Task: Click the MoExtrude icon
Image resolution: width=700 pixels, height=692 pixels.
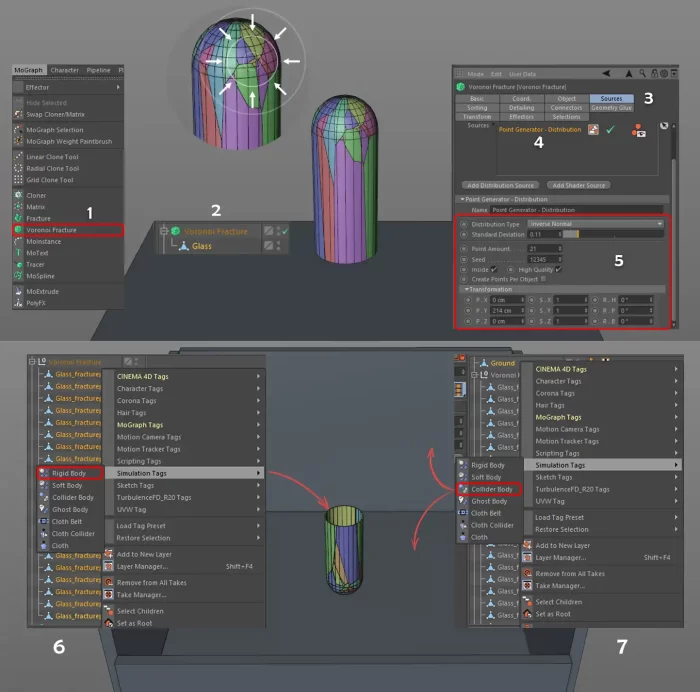Action: (x=18, y=291)
